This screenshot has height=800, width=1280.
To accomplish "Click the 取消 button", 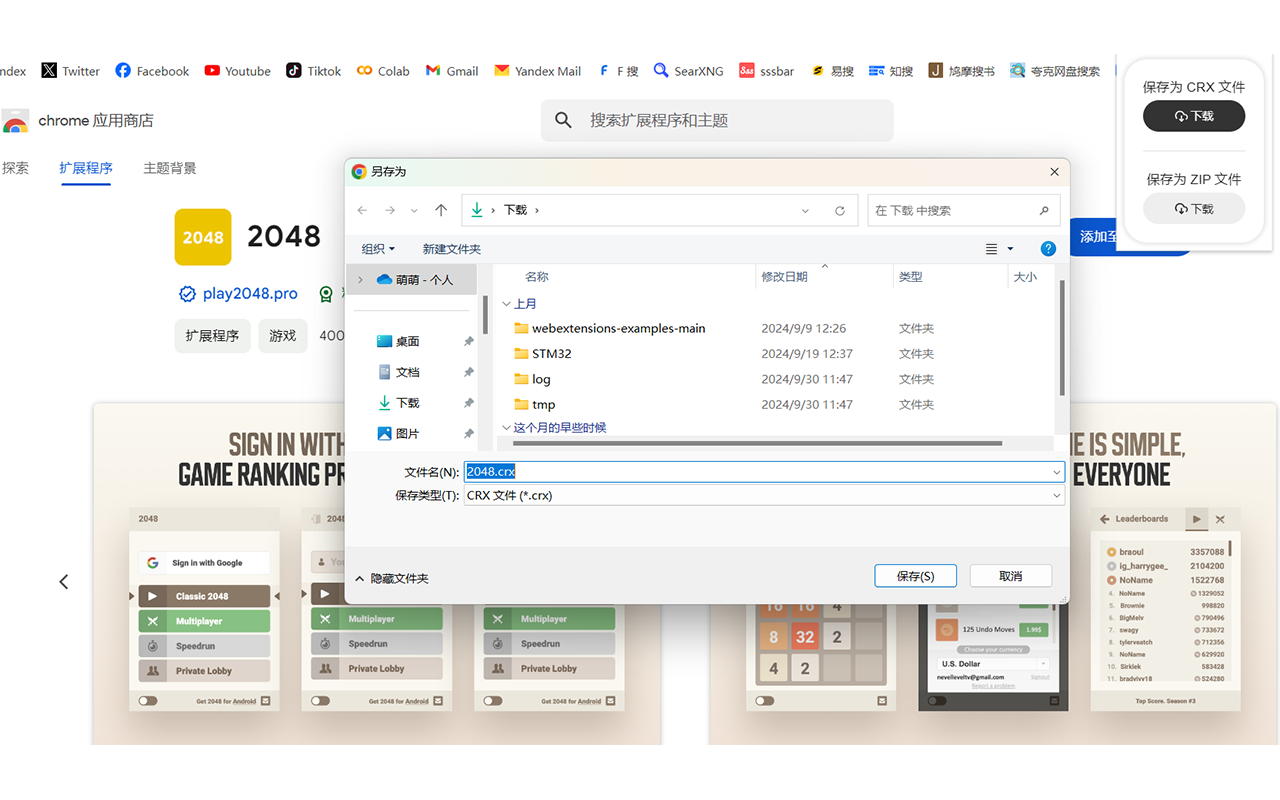I will point(1010,576).
